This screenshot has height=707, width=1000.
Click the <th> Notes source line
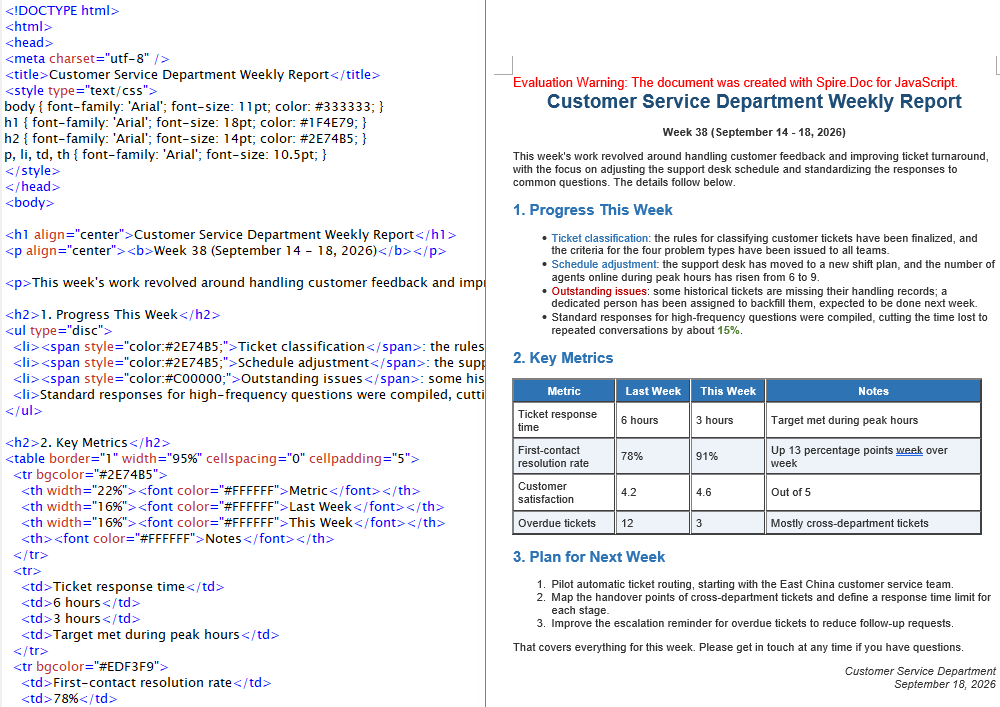click(x=177, y=539)
